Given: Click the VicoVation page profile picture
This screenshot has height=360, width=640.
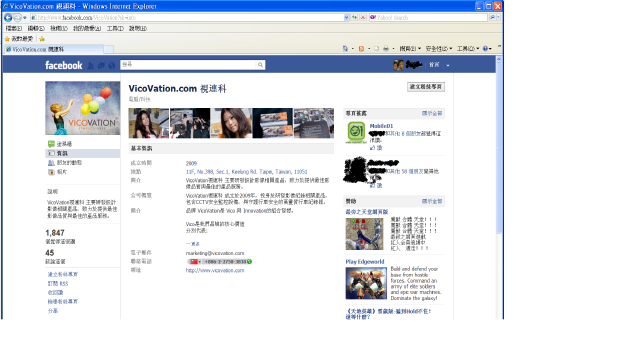Looking at the screenshot, I should click(82, 108).
